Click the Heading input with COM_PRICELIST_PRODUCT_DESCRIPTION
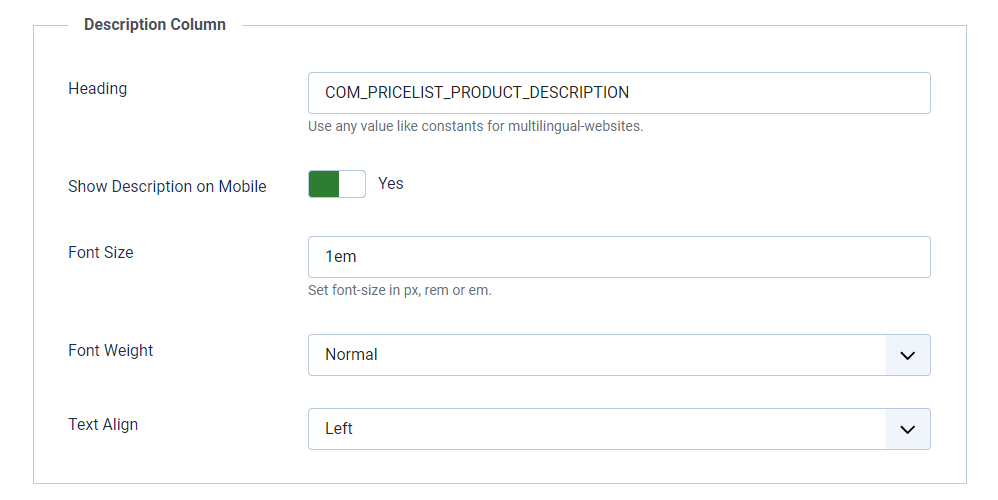998x500 pixels. pos(619,93)
